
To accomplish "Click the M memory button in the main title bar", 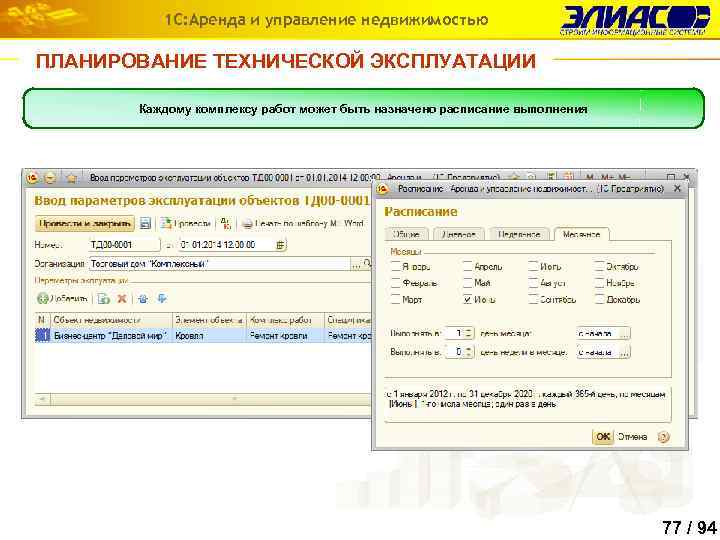I will pyautogui.click(x=591, y=177).
